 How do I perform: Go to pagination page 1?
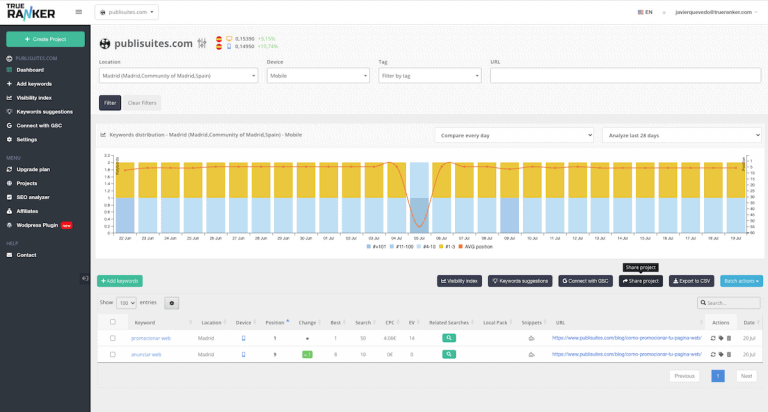pos(718,376)
